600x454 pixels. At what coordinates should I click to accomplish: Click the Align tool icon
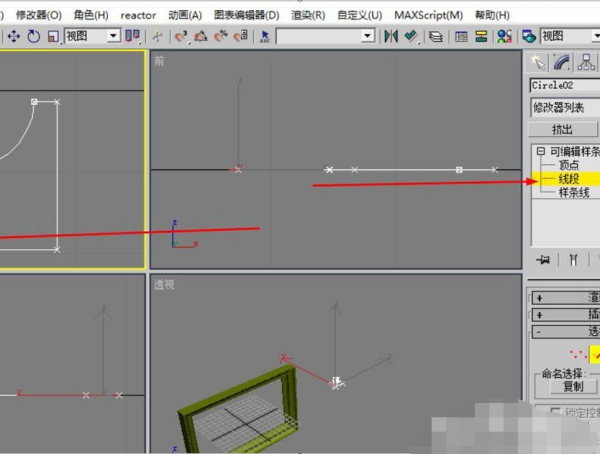[x=411, y=36]
